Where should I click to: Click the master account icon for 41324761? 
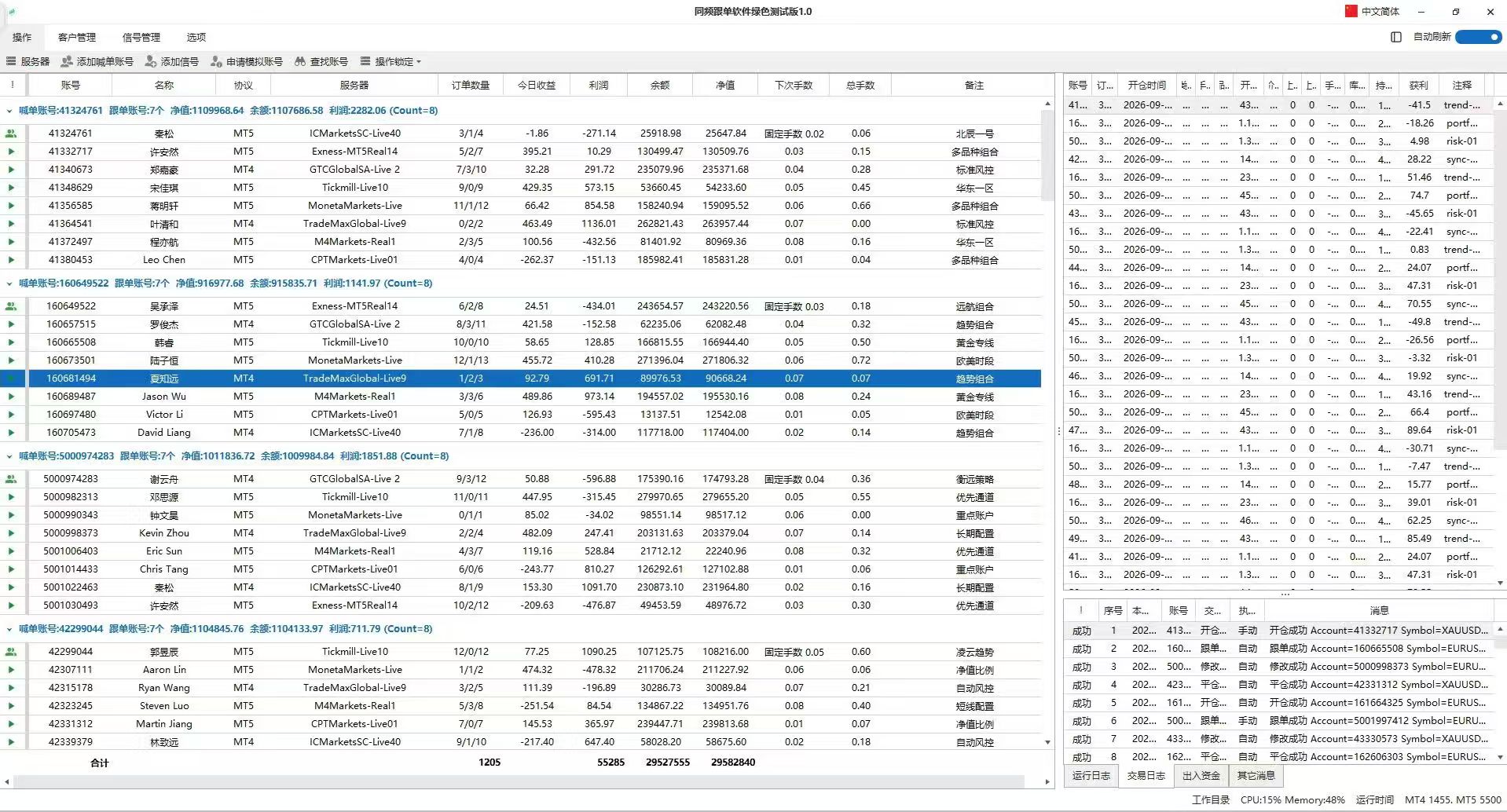11,134
